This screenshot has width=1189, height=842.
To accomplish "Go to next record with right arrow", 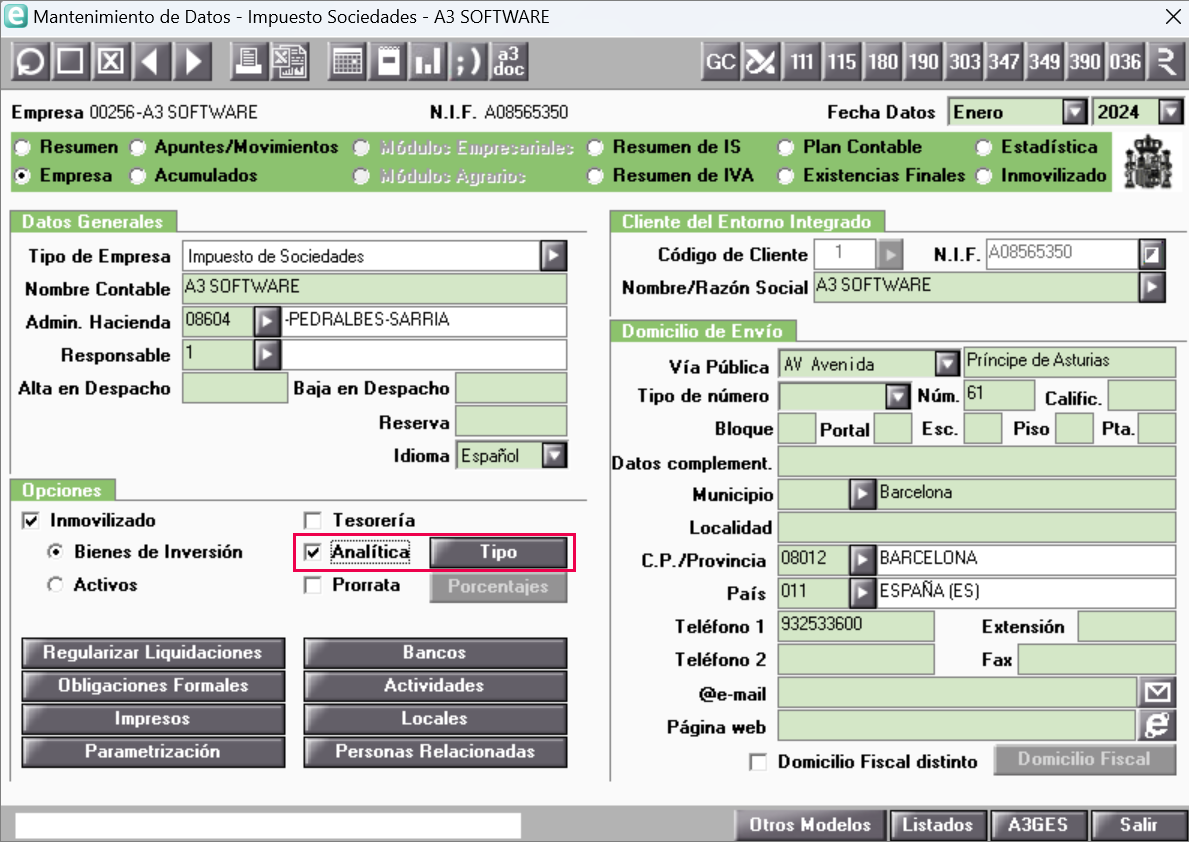I will [193, 61].
